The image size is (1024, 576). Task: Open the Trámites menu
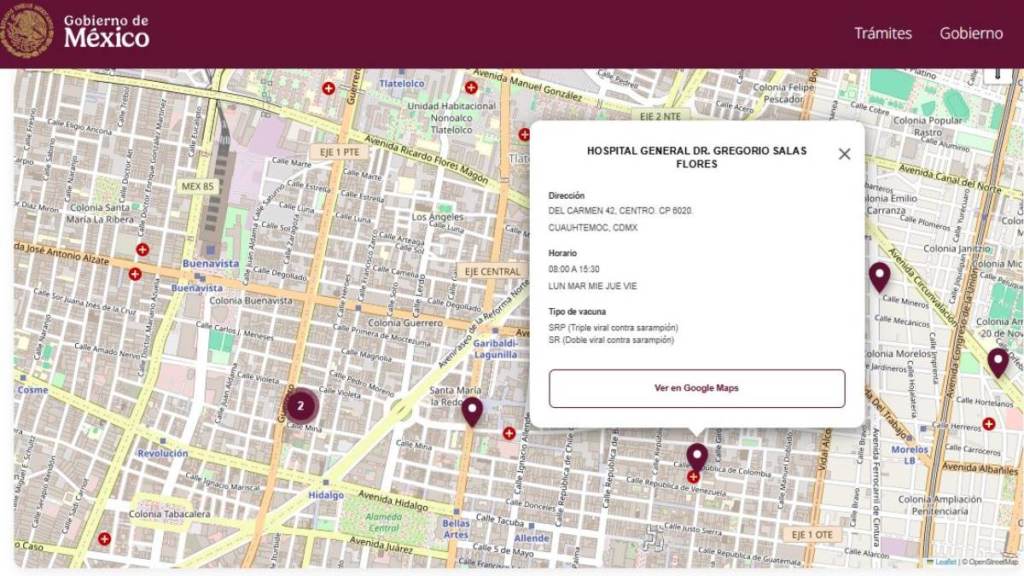[882, 33]
